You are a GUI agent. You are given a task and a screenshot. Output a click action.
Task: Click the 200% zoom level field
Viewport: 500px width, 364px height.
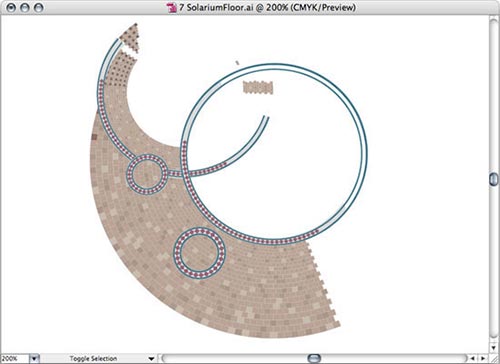(15, 359)
